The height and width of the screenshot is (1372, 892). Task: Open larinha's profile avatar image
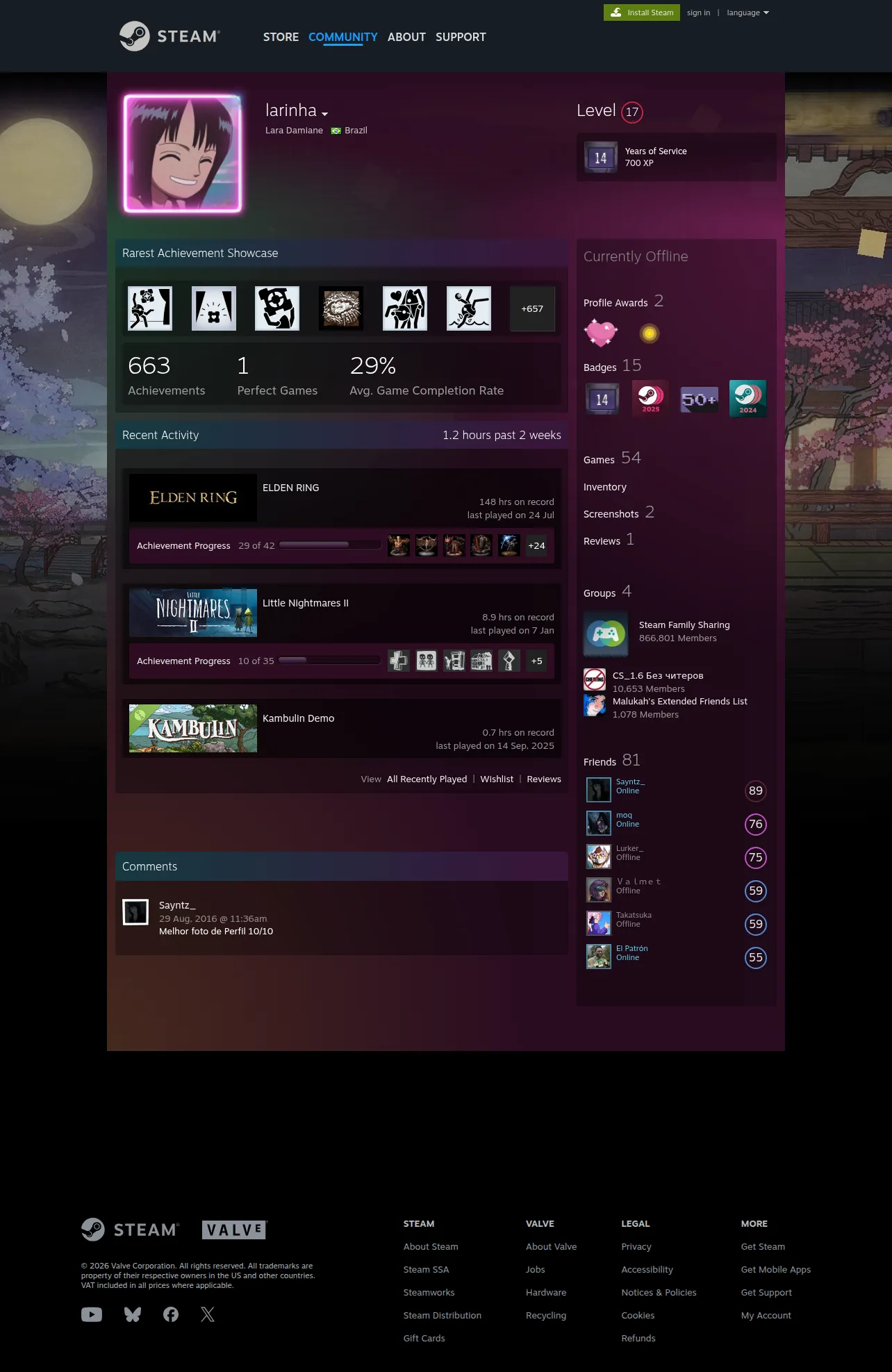tap(183, 154)
